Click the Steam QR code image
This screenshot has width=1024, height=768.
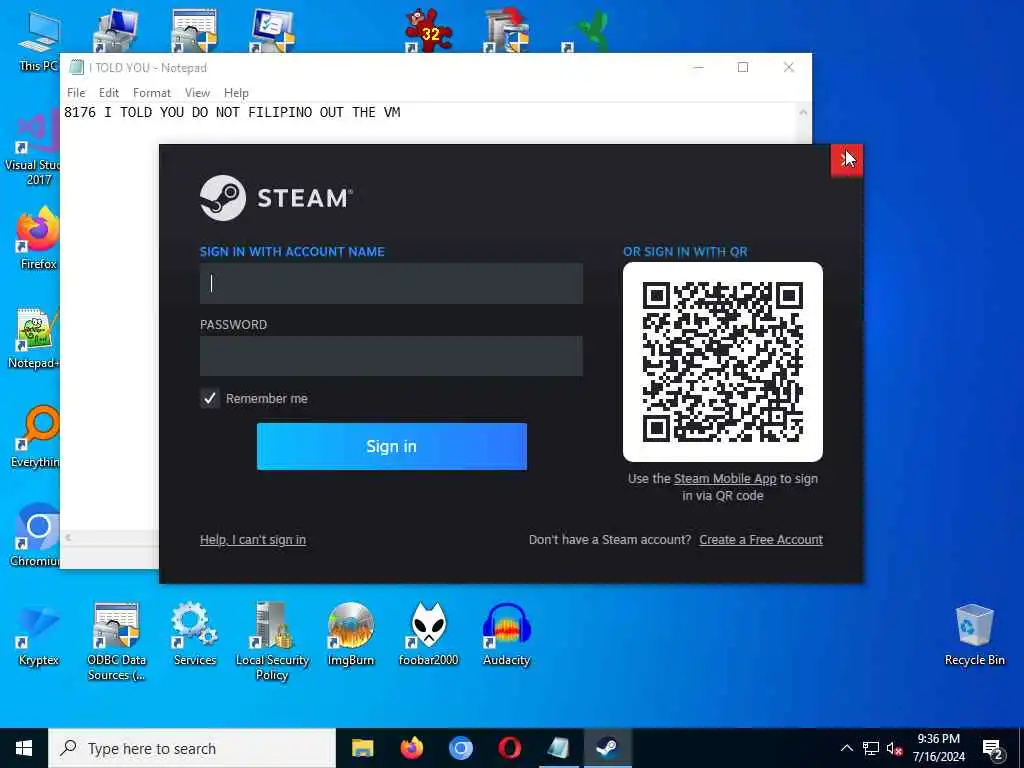[723, 362]
